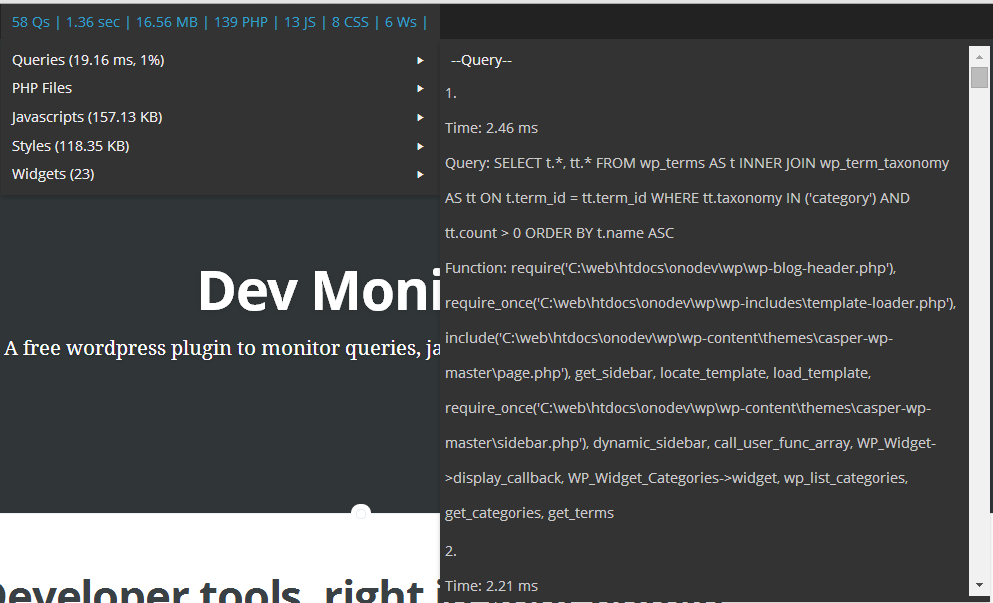
Task: Click the 1.36 sec load time stat
Action: (92, 22)
